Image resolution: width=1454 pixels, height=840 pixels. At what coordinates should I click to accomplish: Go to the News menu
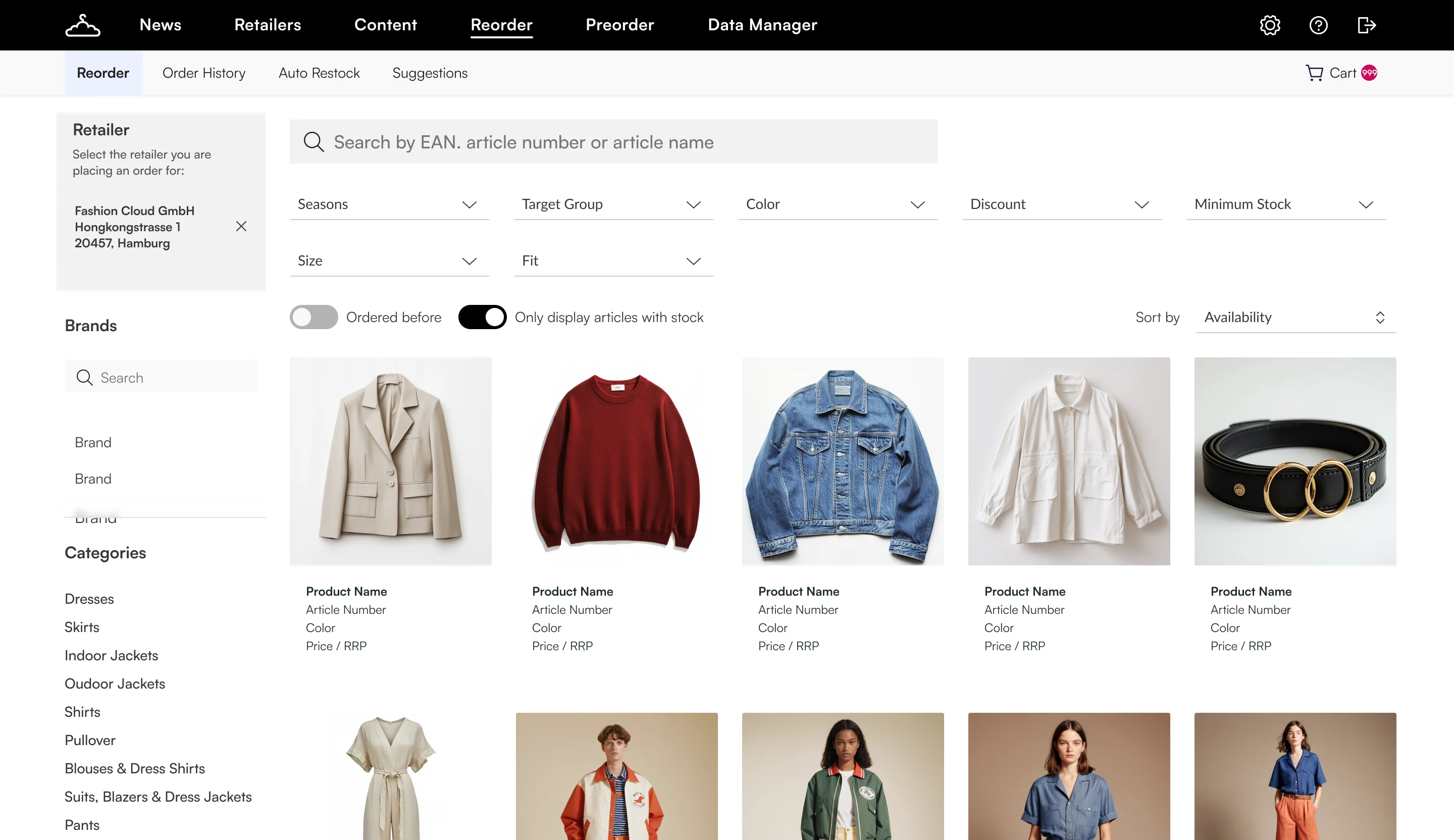click(161, 25)
